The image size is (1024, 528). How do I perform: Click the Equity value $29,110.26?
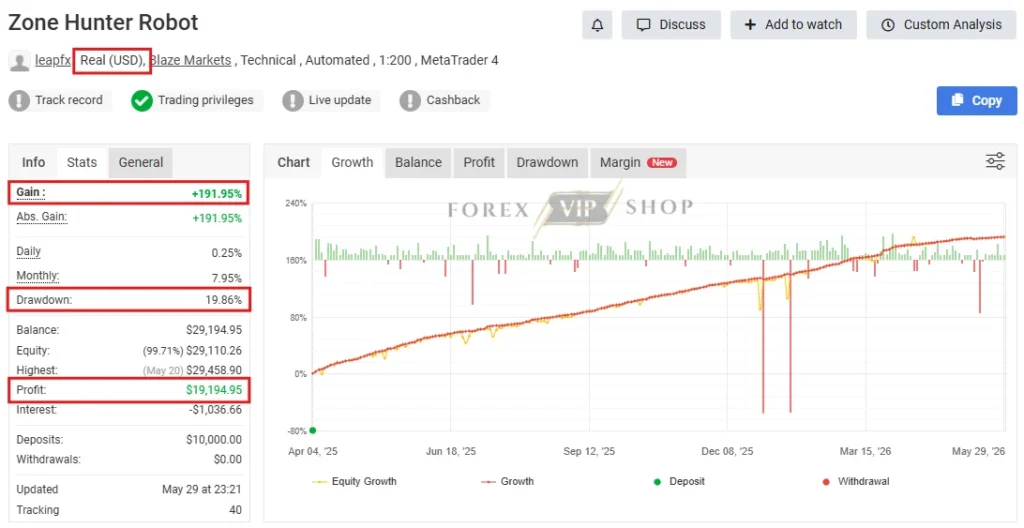click(214, 350)
